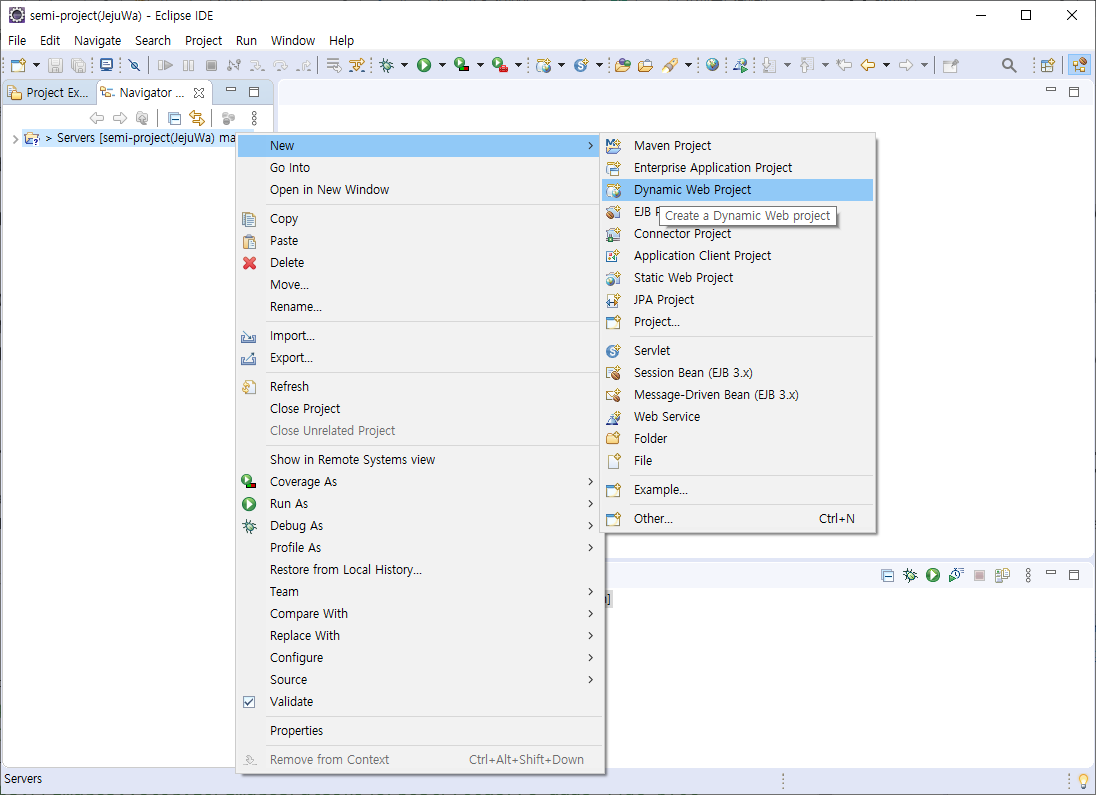Maximize the bottom Servers panel
The height and width of the screenshot is (795, 1096).
click(x=1074, y=575)
